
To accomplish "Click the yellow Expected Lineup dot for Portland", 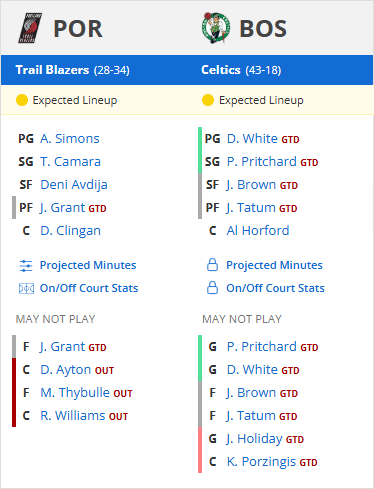I will (x=22, y=100).
